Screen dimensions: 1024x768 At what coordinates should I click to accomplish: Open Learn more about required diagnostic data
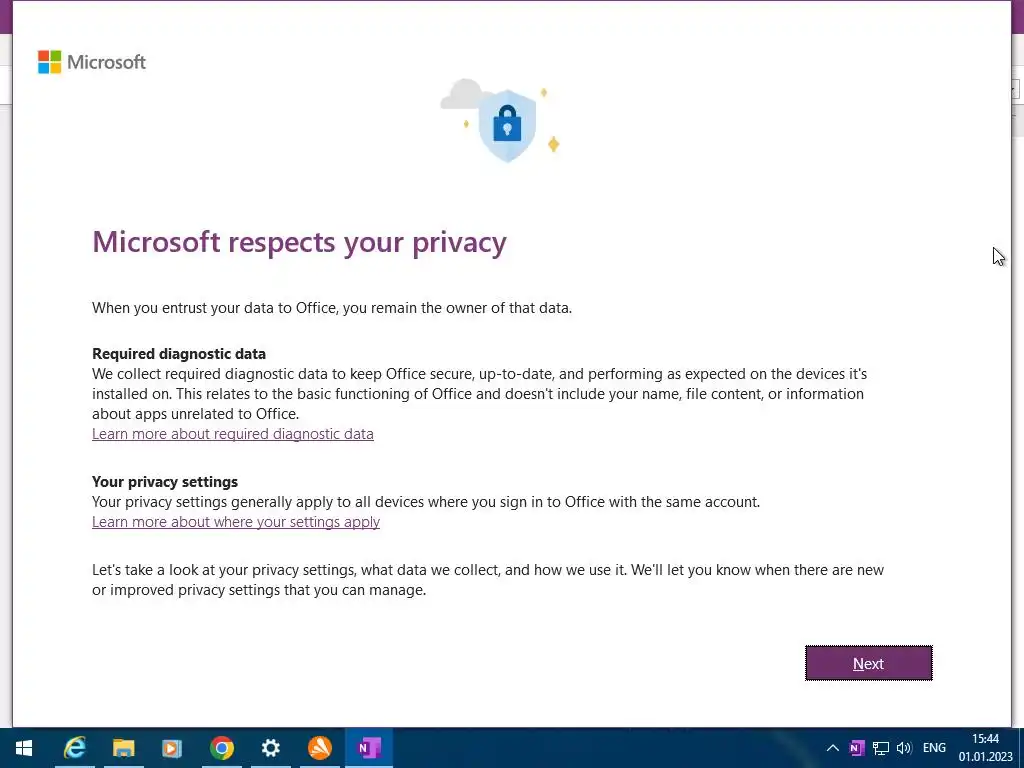pos(232,434)
